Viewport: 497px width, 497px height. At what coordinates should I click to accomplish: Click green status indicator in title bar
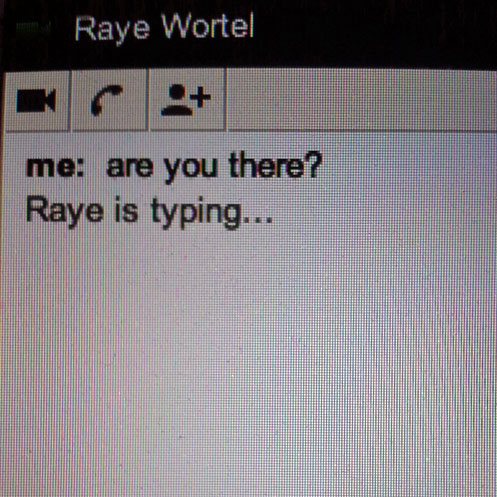(33, 28)
